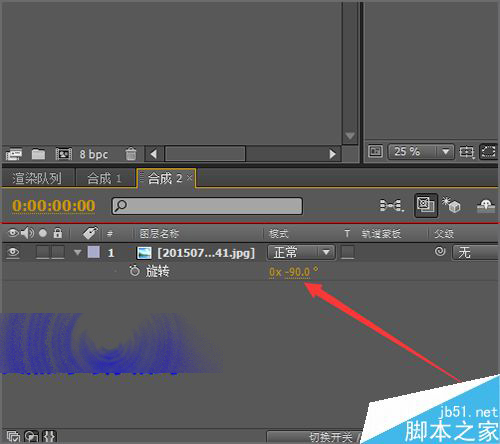The image size is (500, 444).
Task: Toggle solo switch for layer 1
Action: [x=42, y=252]
